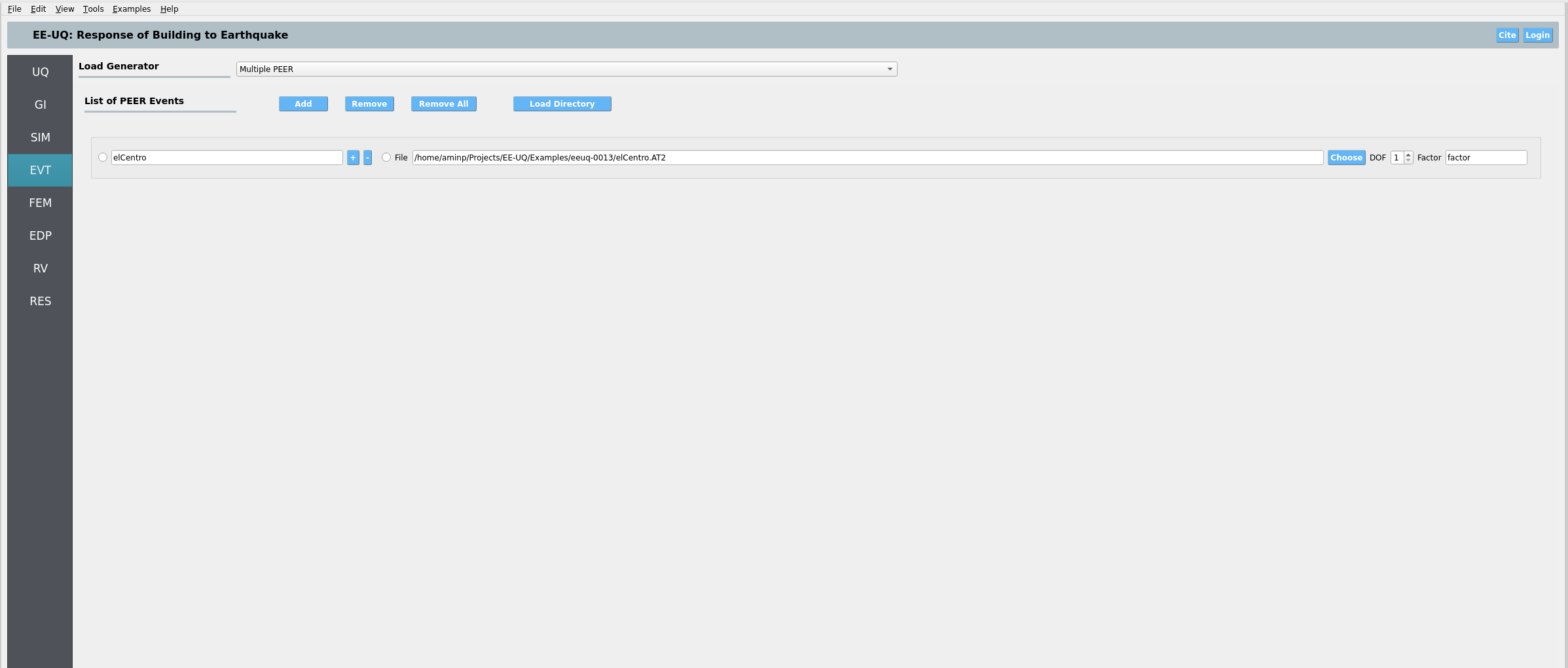This screenshot has width=1568, height=668.
Task: Go to the RES results panel
Action: 40,301
